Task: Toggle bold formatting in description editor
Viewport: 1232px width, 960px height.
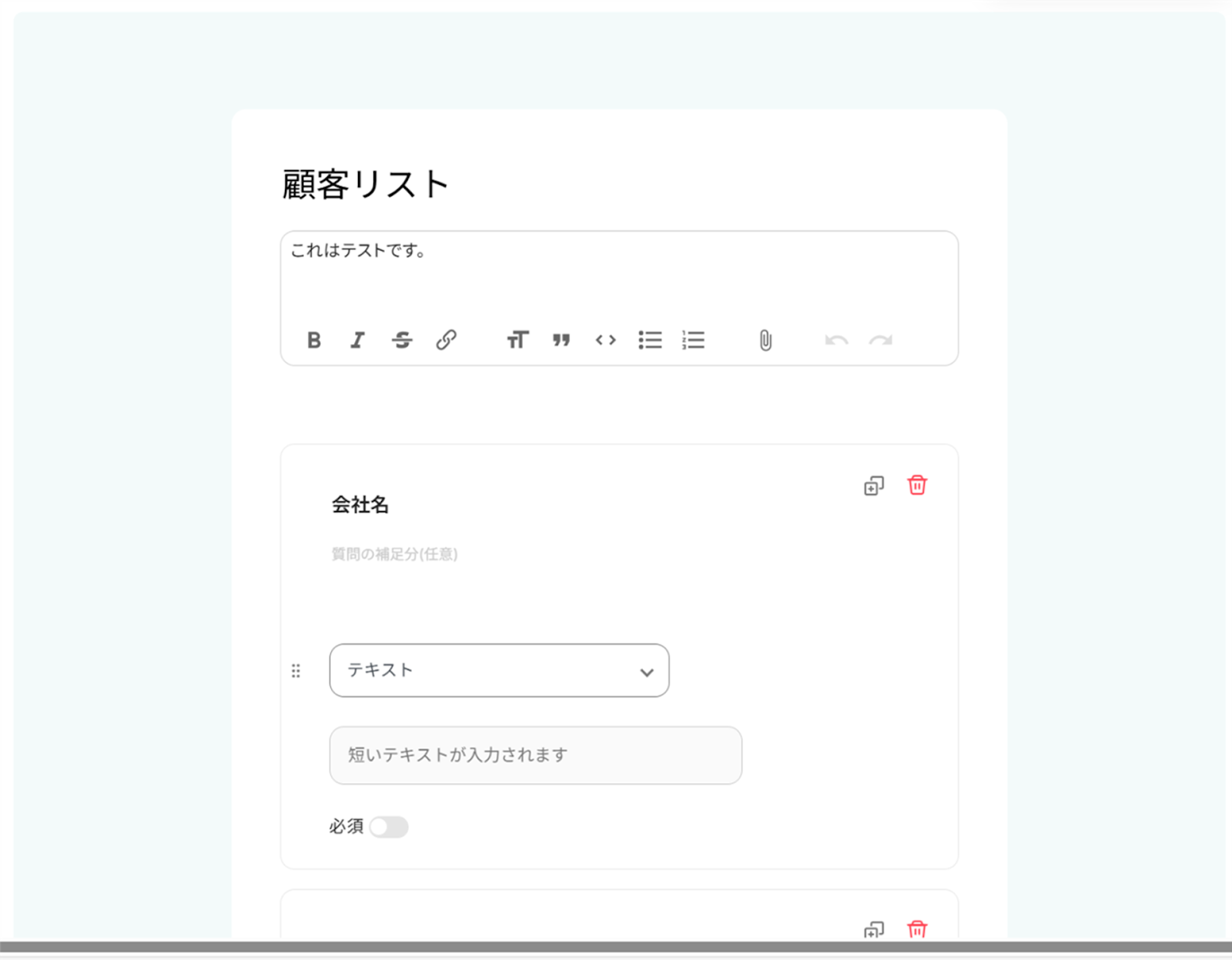Action: click(314, 340)
